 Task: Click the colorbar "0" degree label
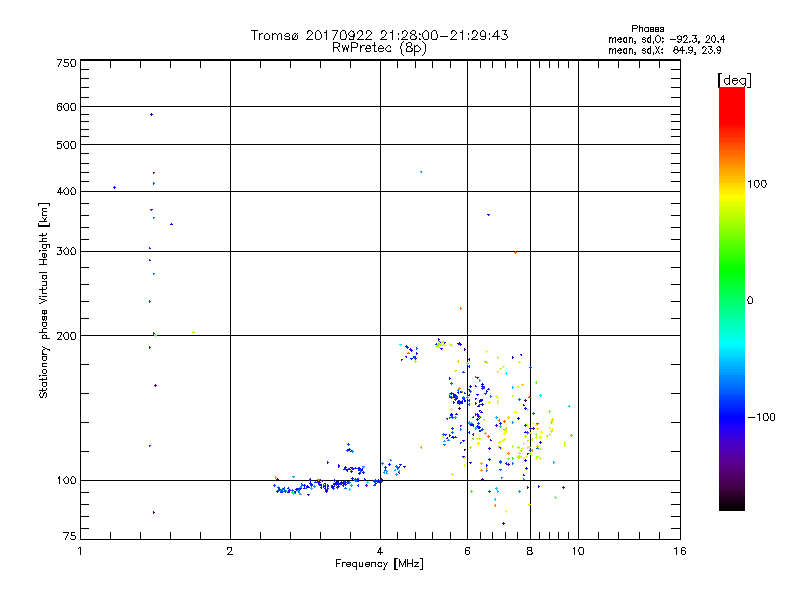click(750, 301)
